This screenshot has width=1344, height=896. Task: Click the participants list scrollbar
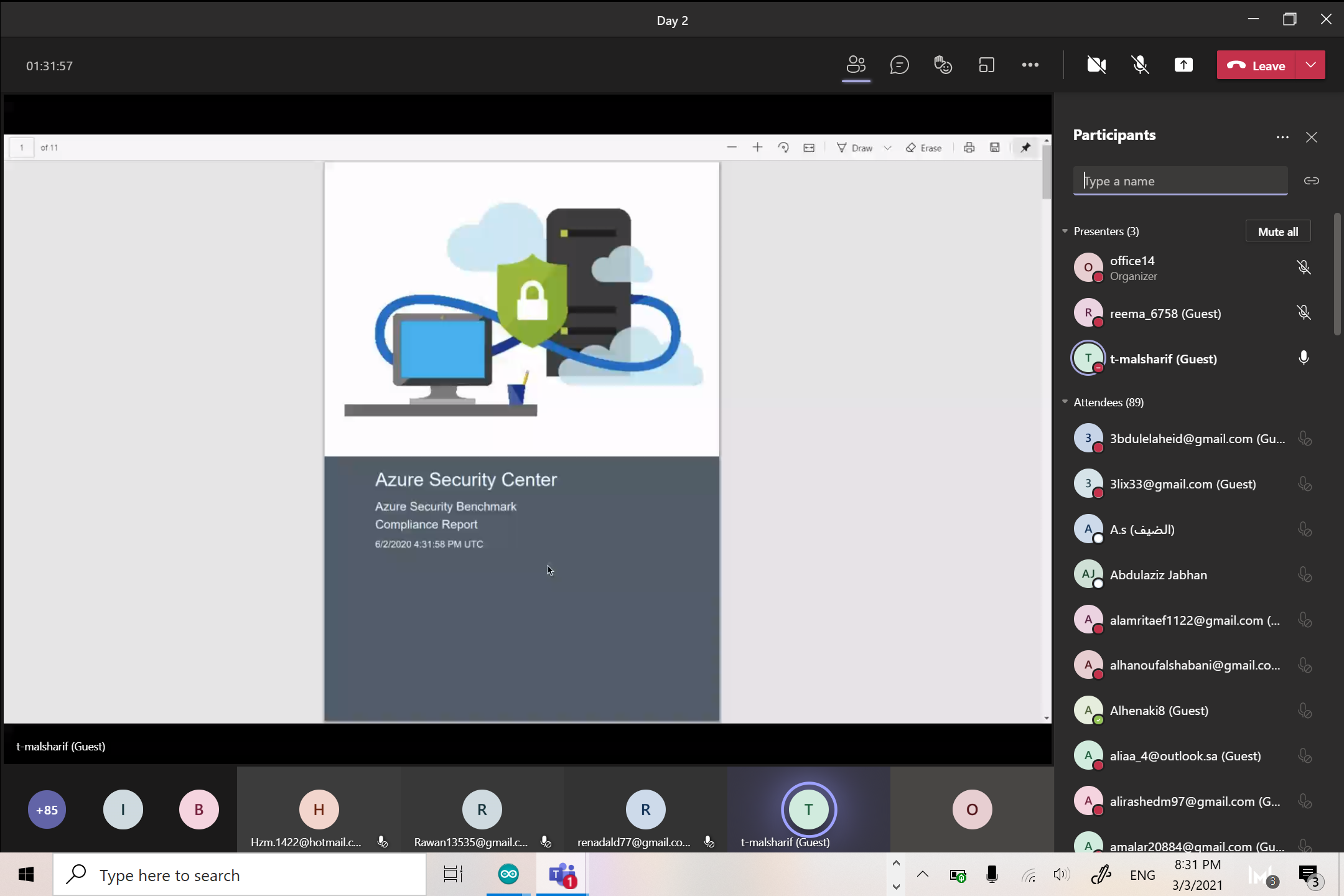coord(1337,274)
